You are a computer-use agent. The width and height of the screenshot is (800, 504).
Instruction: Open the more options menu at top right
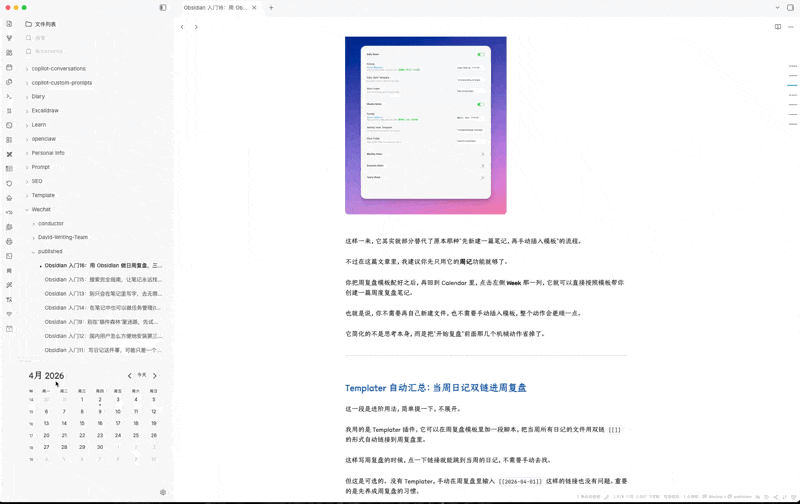coord(790,27)
